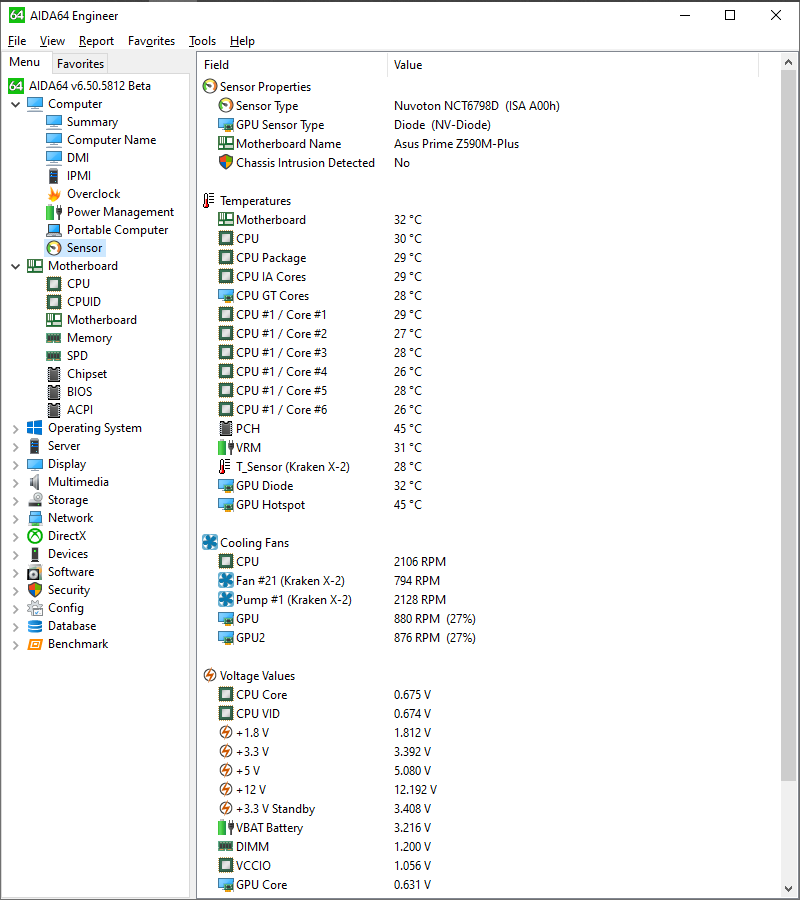The width and height of the screenshot is (800, 900).
Task: Click the AIDA64 v6.50.5812 Beta root icon
Action: tap(15, 86)
